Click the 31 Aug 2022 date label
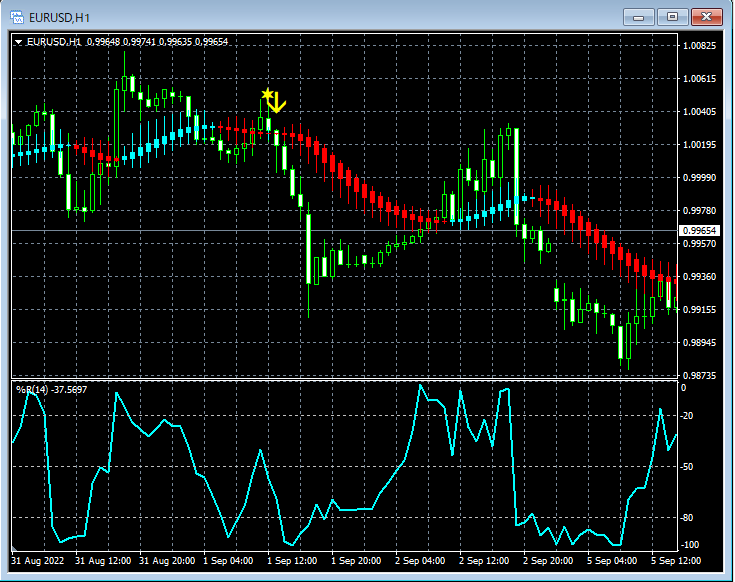 pos(38,561)
